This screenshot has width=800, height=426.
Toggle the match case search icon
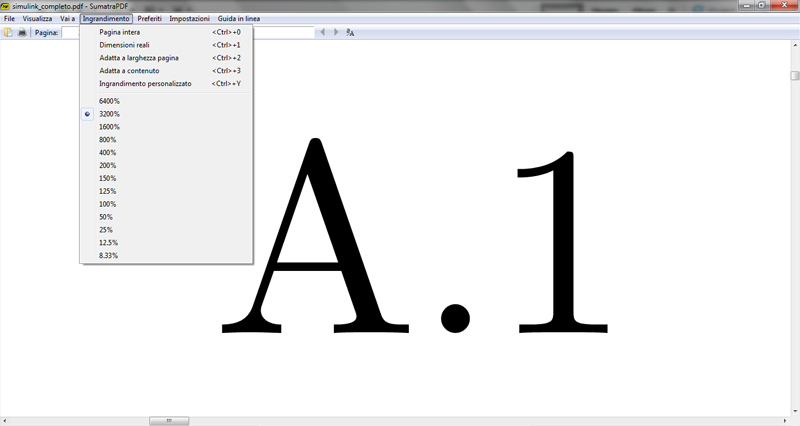pyautogui.click(x=350, y=32)
